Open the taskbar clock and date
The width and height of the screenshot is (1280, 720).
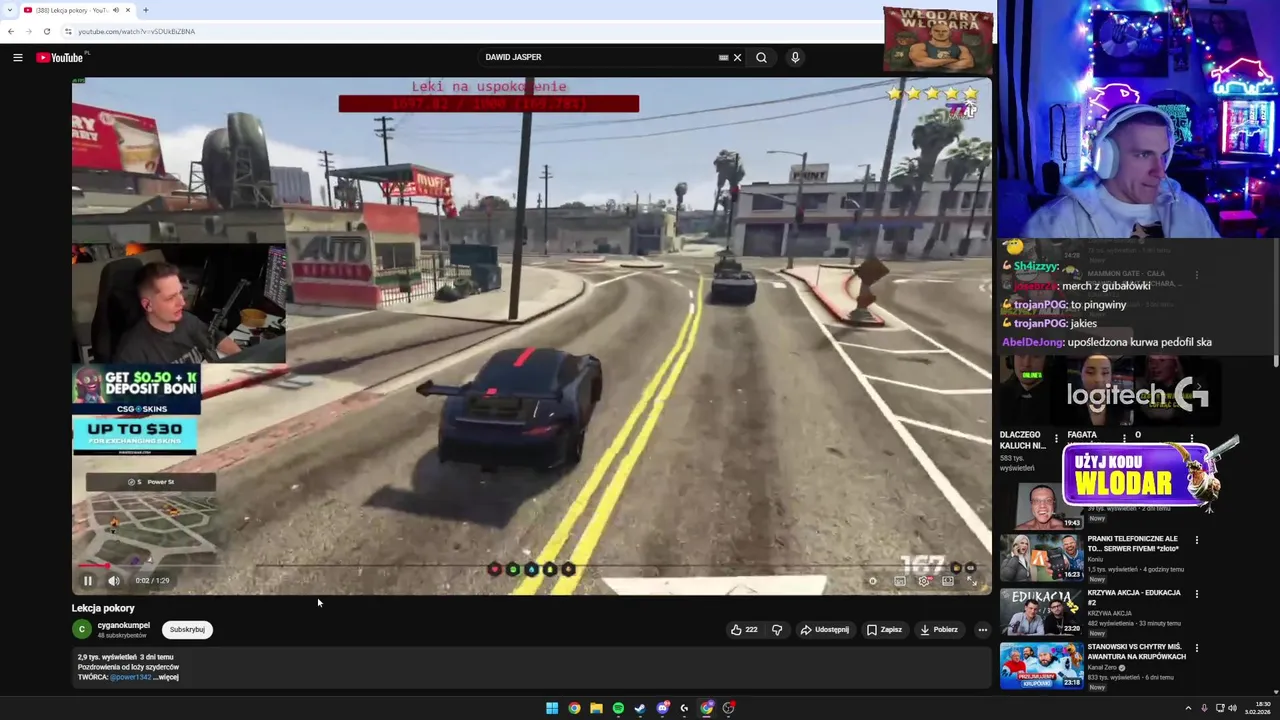(x=1257, y=708)
